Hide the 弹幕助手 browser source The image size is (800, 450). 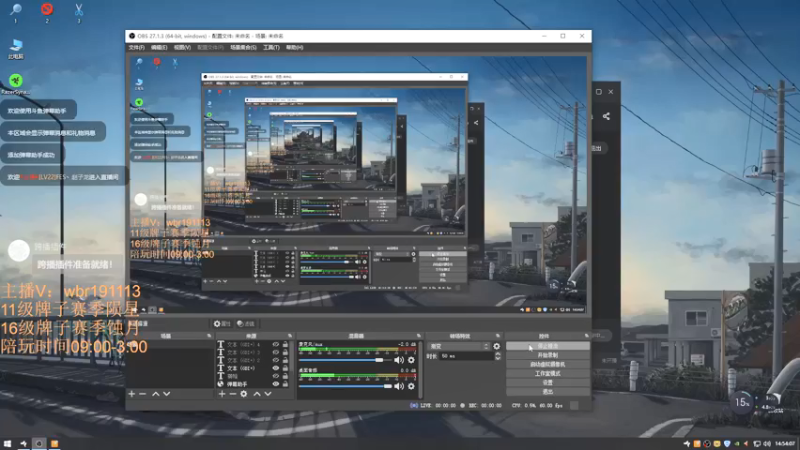276,384
